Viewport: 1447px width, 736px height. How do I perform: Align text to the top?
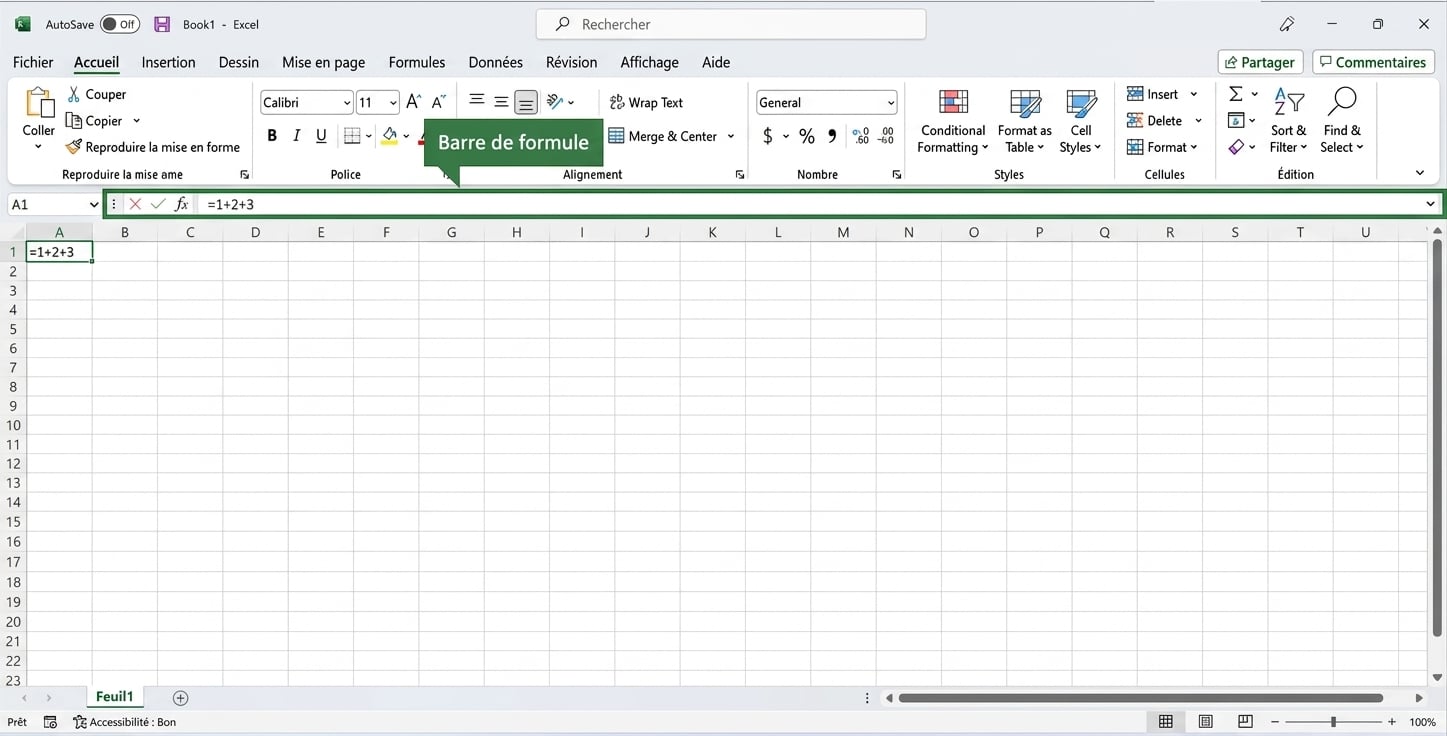click(x=477, y=101)
